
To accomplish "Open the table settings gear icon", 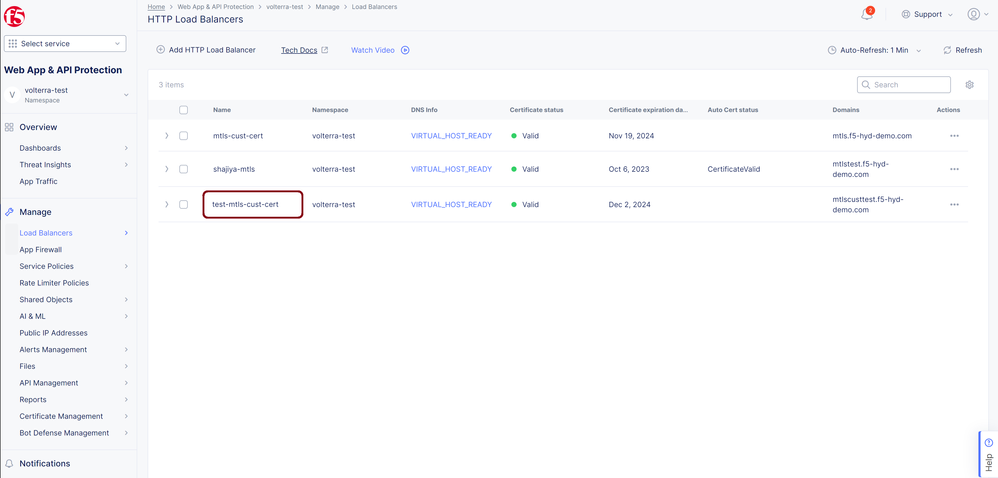I will click(969, 85).
